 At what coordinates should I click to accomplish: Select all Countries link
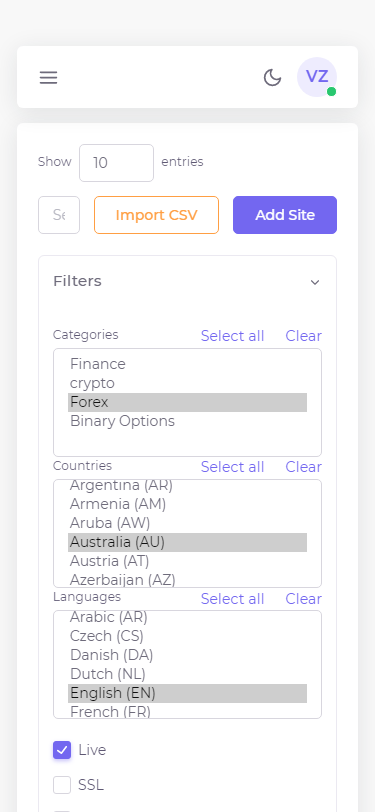(233, 467)
